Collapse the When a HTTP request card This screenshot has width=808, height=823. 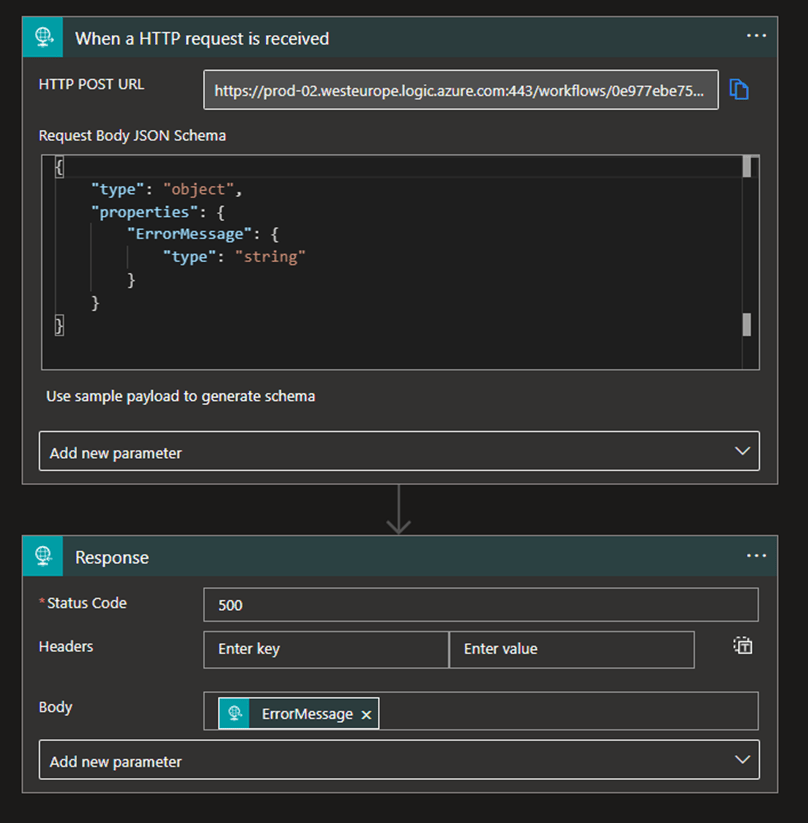[x=200, y=37]
